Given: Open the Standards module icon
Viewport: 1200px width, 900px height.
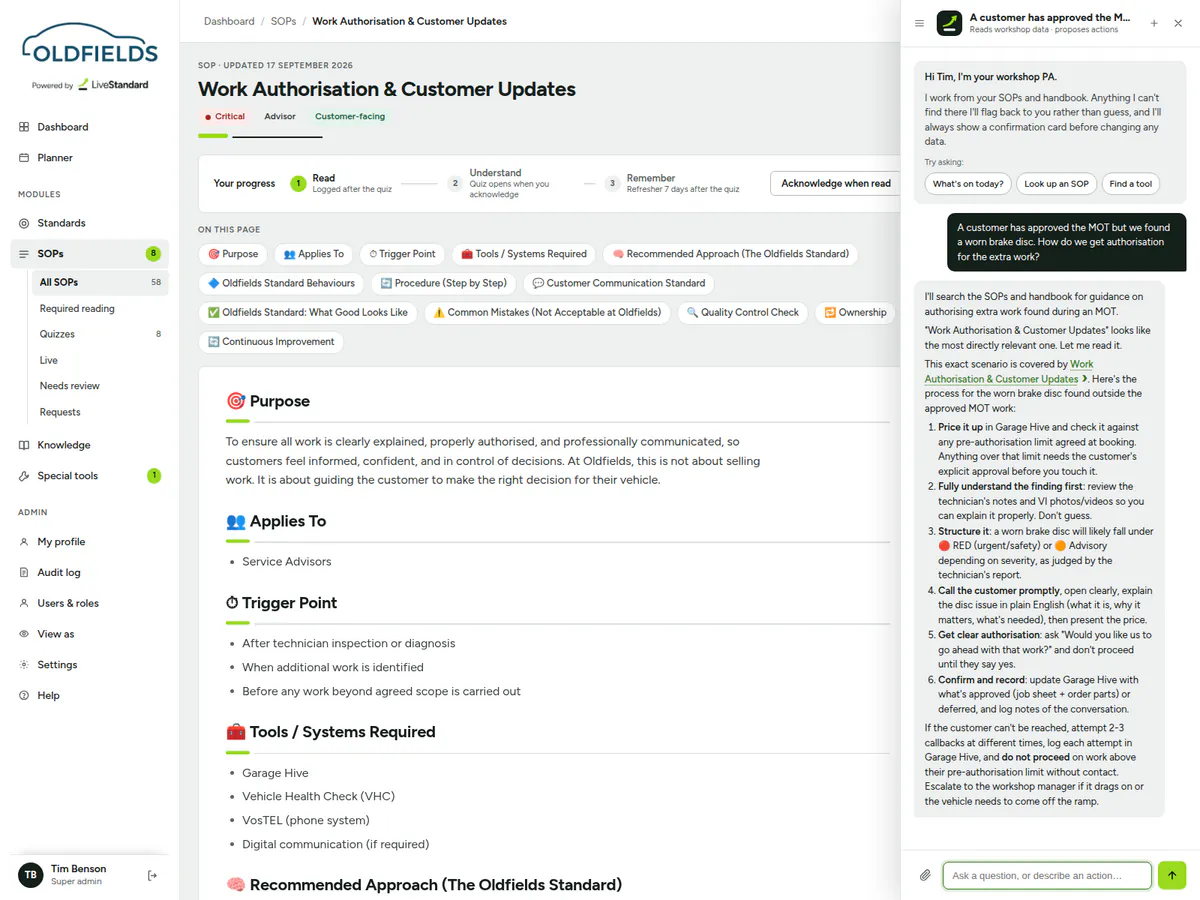Looking at the screenshot, I should (x=24, y=223).
